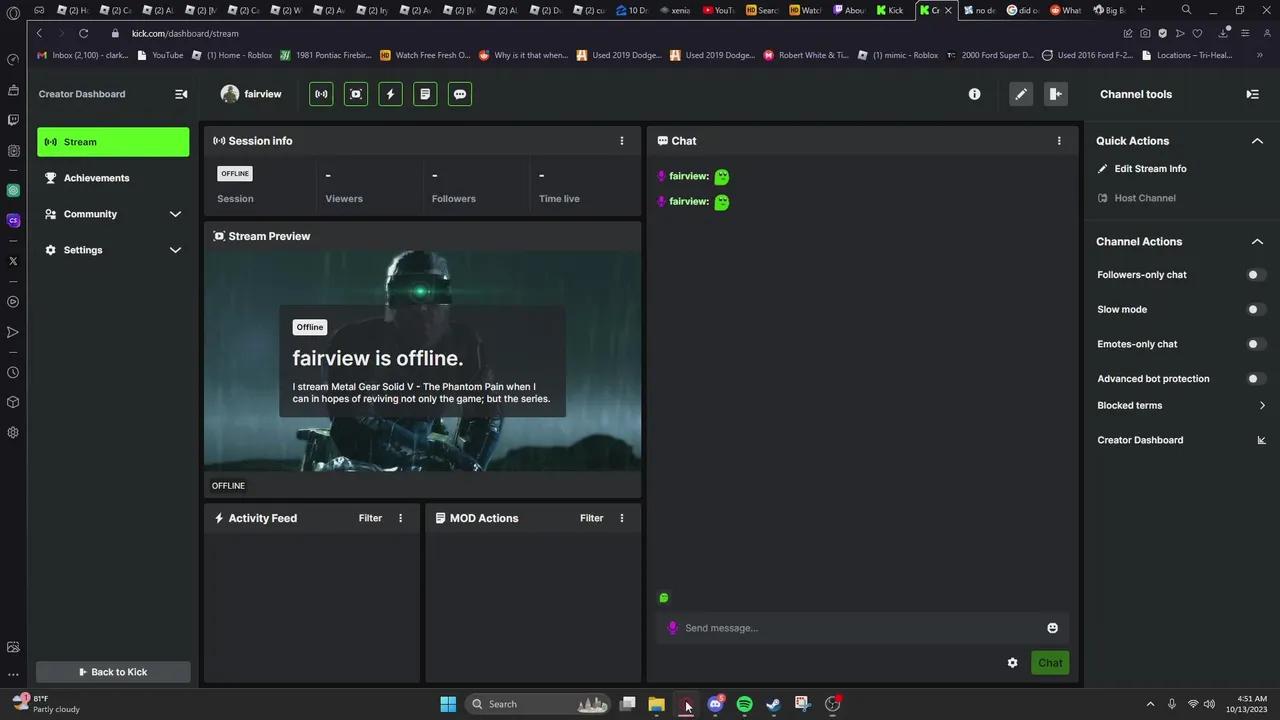Open MOD Actions three-dot menu
Screen dimensions: 1280x720
[x=622, y=518]
